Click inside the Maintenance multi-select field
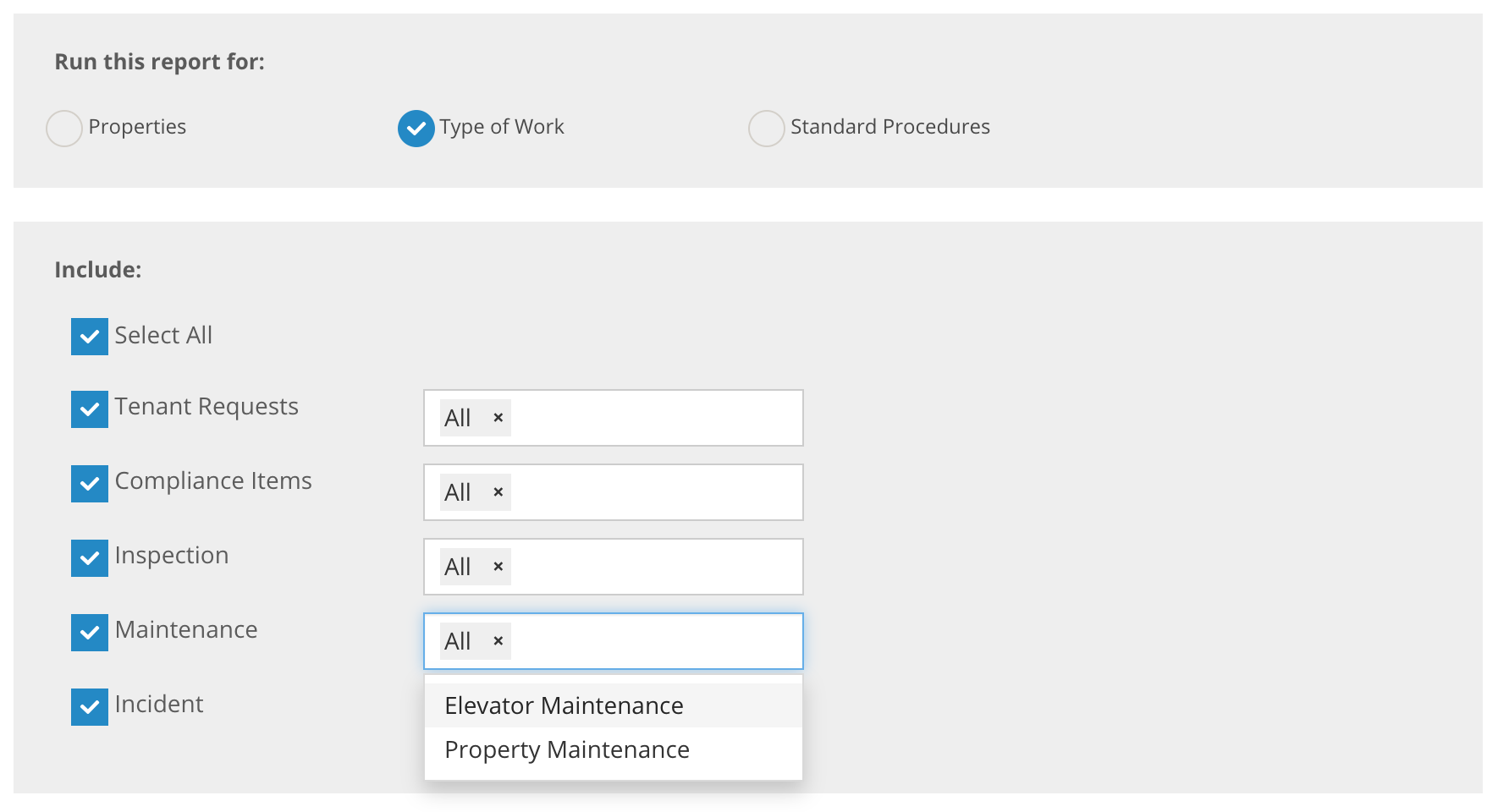Screen dimensions: 1498x812 coord(614,641)
